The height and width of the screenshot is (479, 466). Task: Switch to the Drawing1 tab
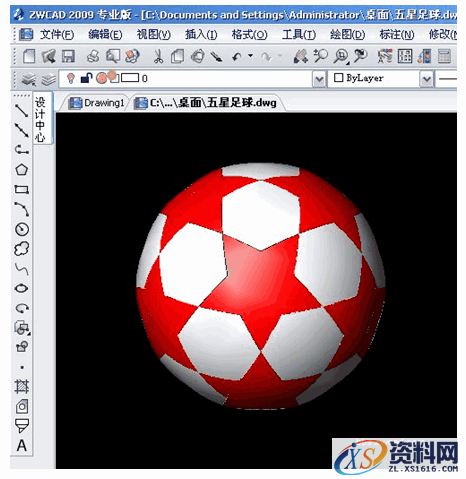(96, 103)
